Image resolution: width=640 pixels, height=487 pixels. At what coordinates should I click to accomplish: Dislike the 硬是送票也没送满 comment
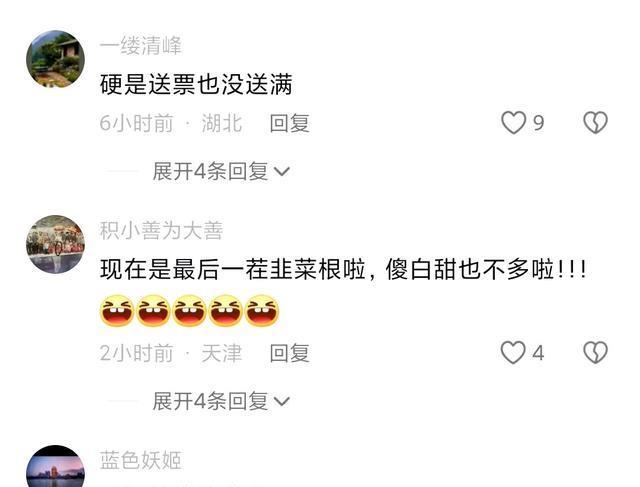click(x=596, y=122)
